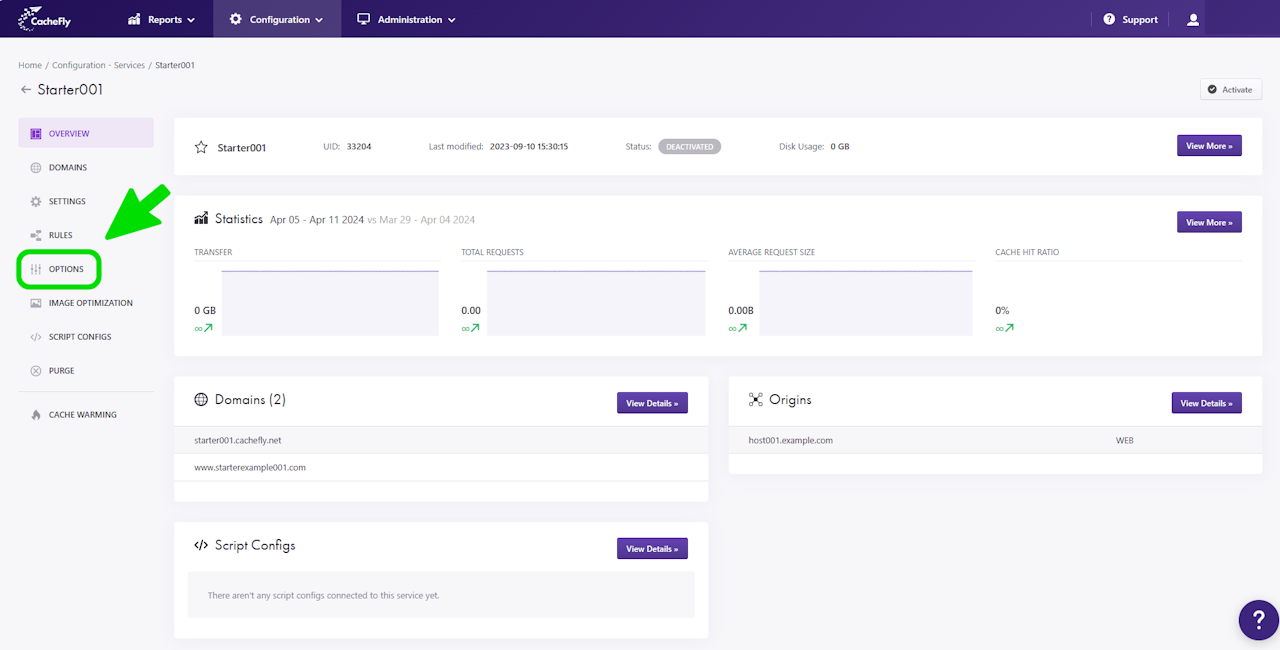Expand the Reports dropdown menu
The height and width of the screenshot is (650, 1280).
[x=162, y=19]
